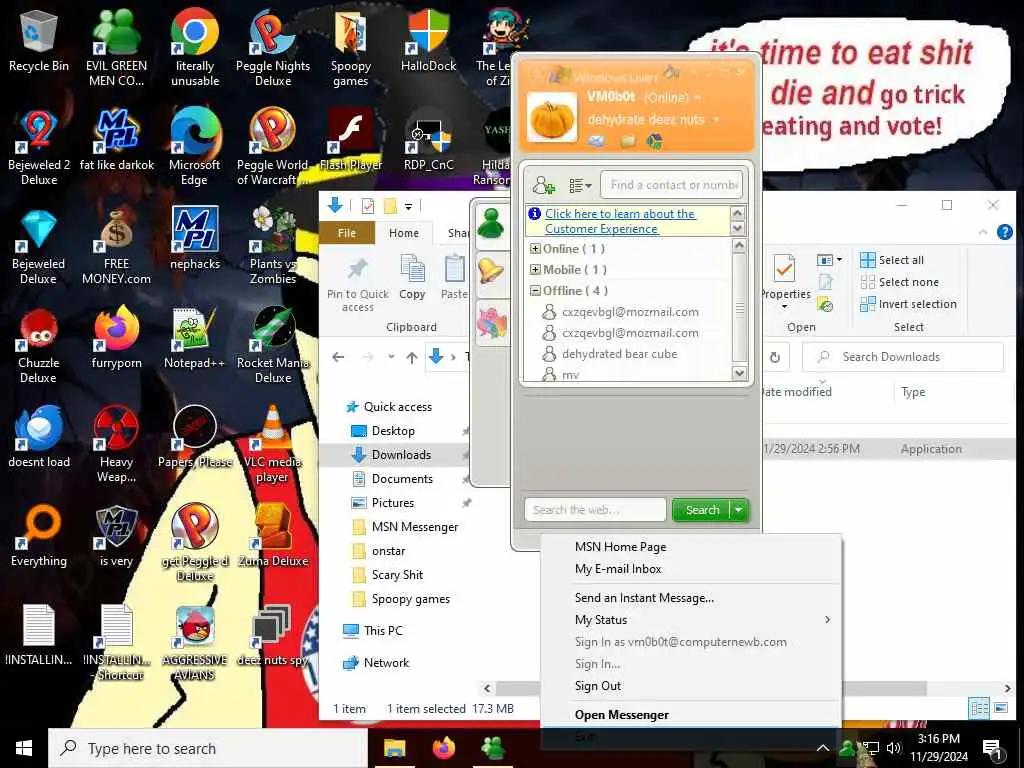Open the dropdown arrow next to green Search button

coord(739,510)
